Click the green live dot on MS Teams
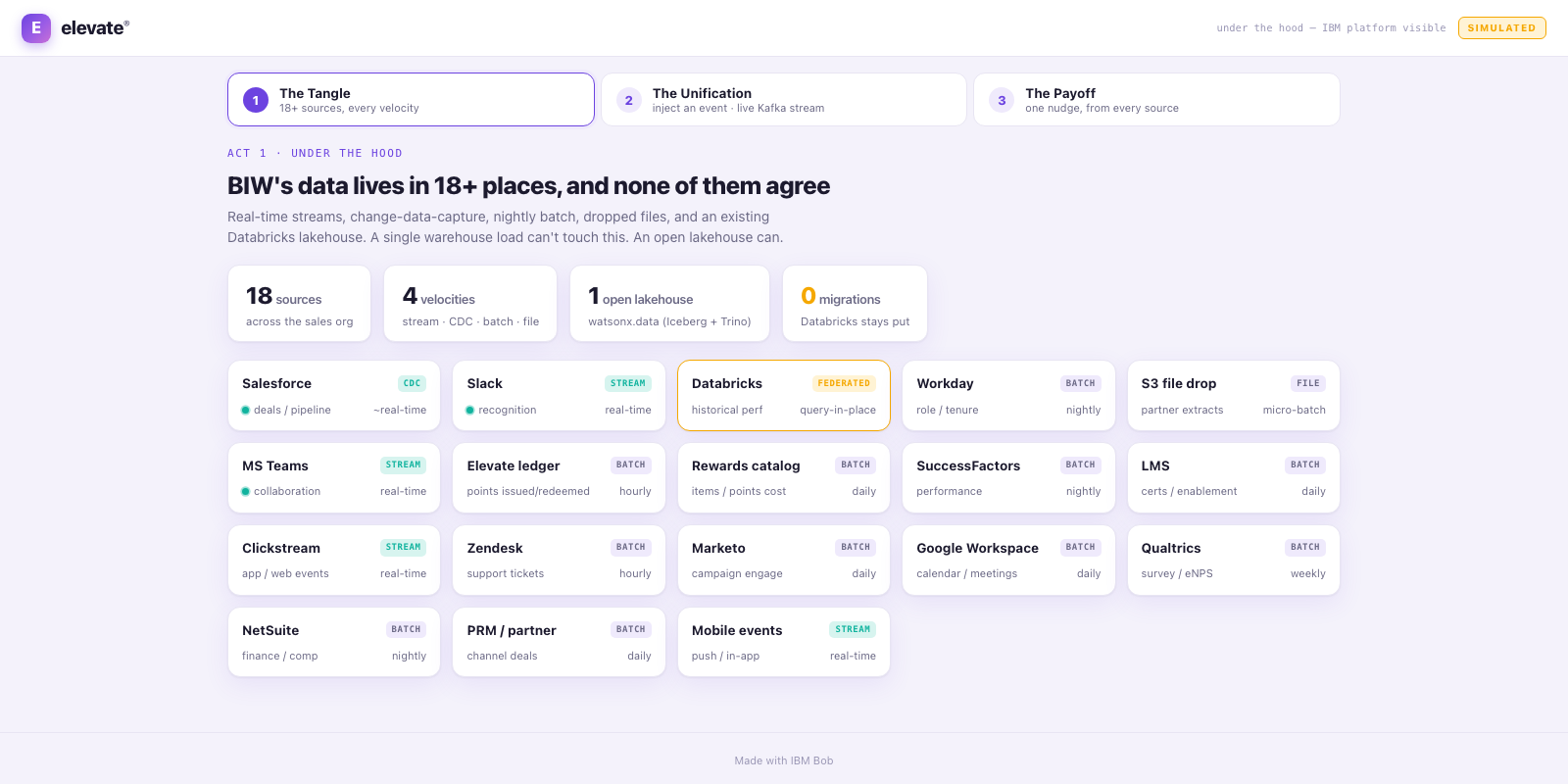 pyautogui.click(x=246, y=492)
